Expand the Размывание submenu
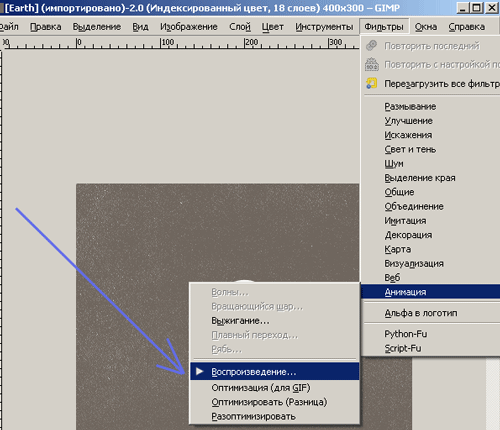500x430 pixels. pyautogui.click(x=431, y=107)
